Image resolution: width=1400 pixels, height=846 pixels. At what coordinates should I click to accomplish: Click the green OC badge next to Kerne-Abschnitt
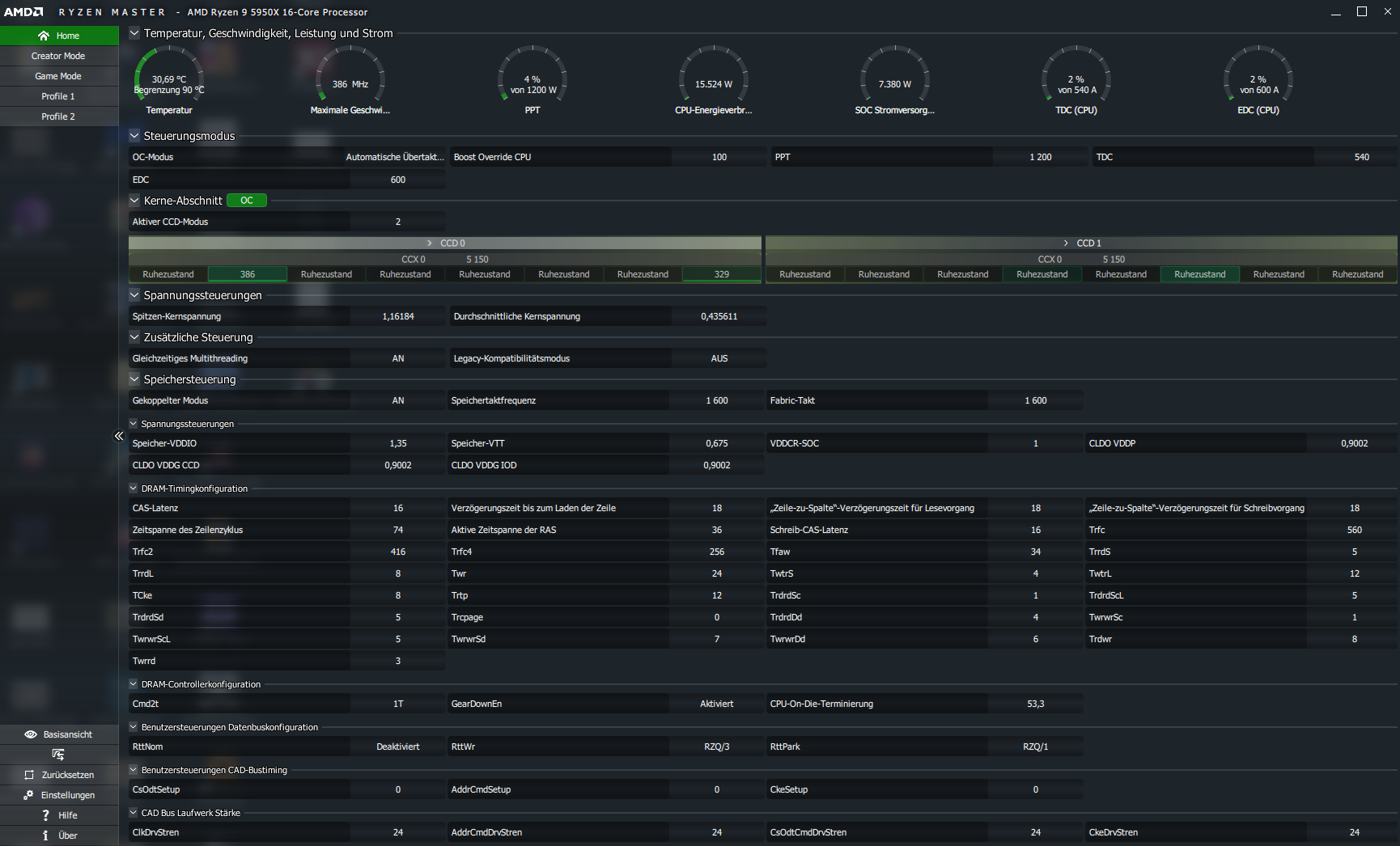click(247, 201)
